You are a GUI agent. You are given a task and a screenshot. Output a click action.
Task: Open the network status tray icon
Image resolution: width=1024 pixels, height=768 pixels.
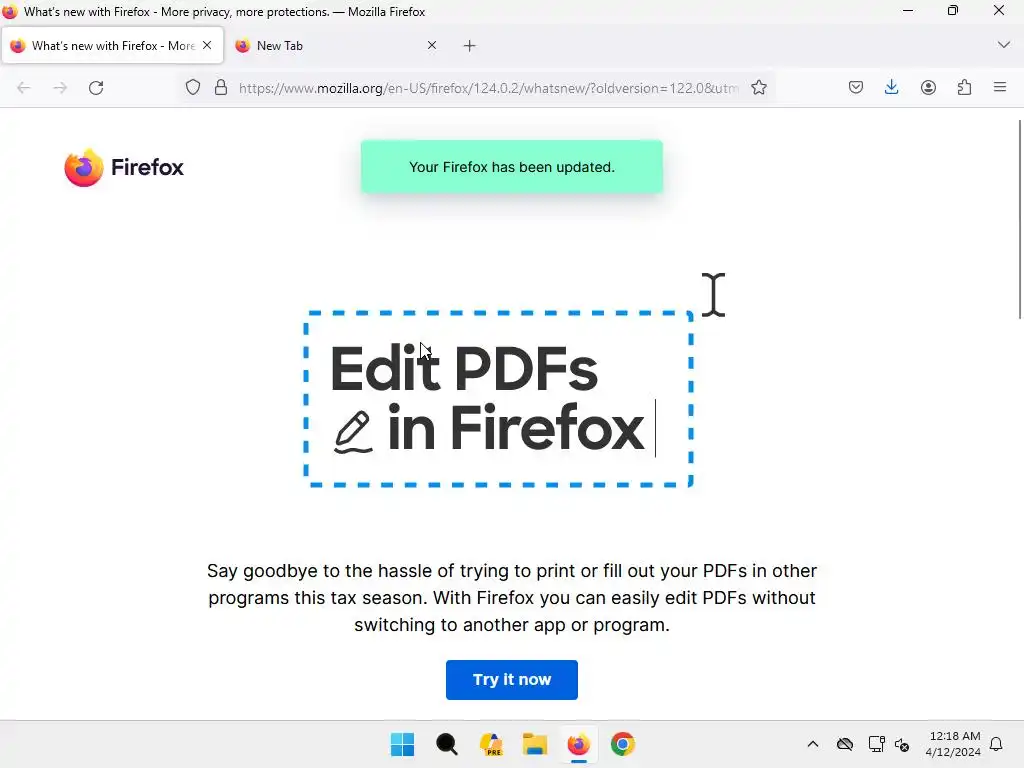tap(876, 744)
